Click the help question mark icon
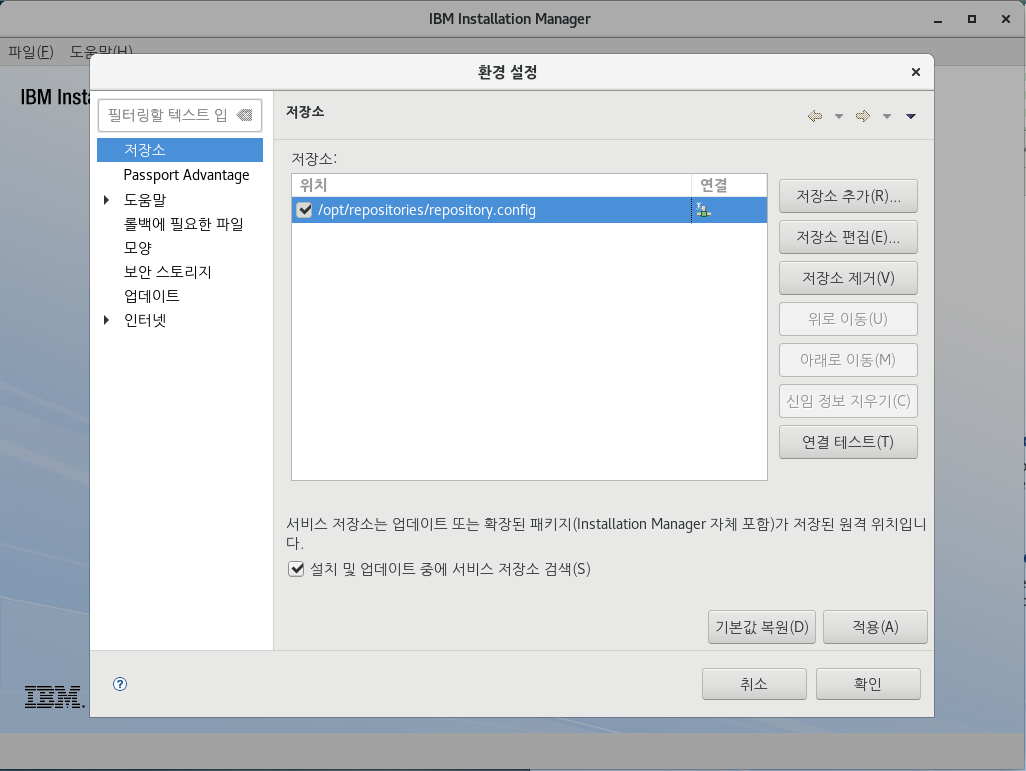 tap(120, 684)
